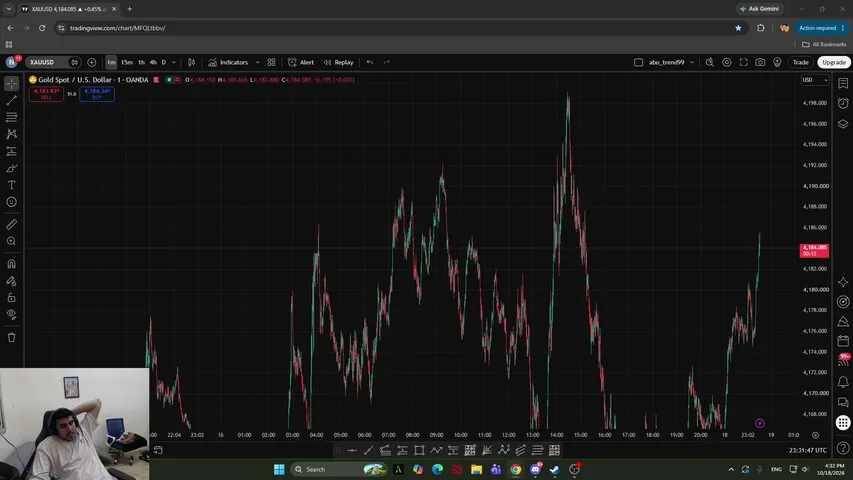Open the ideas lightbulb publish icon
The image size is (853, 480).
pos(777,62)
